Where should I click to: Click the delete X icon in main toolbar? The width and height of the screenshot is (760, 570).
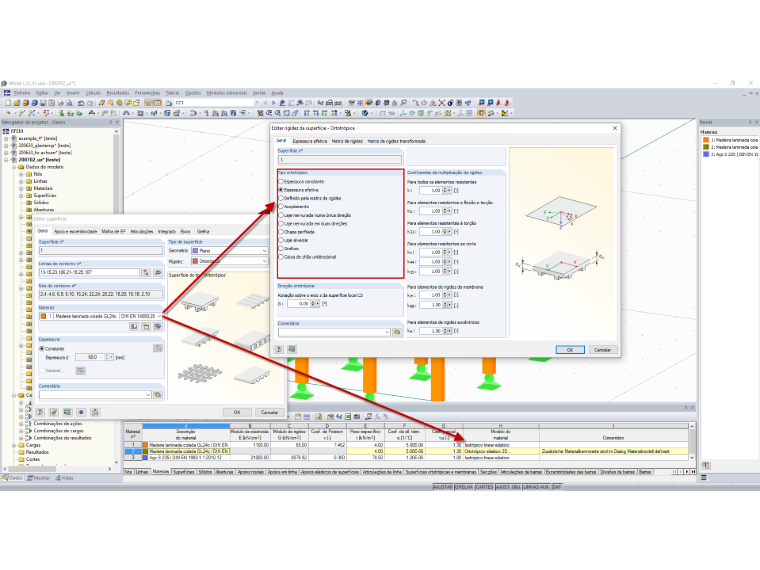(x=442, y=103)
